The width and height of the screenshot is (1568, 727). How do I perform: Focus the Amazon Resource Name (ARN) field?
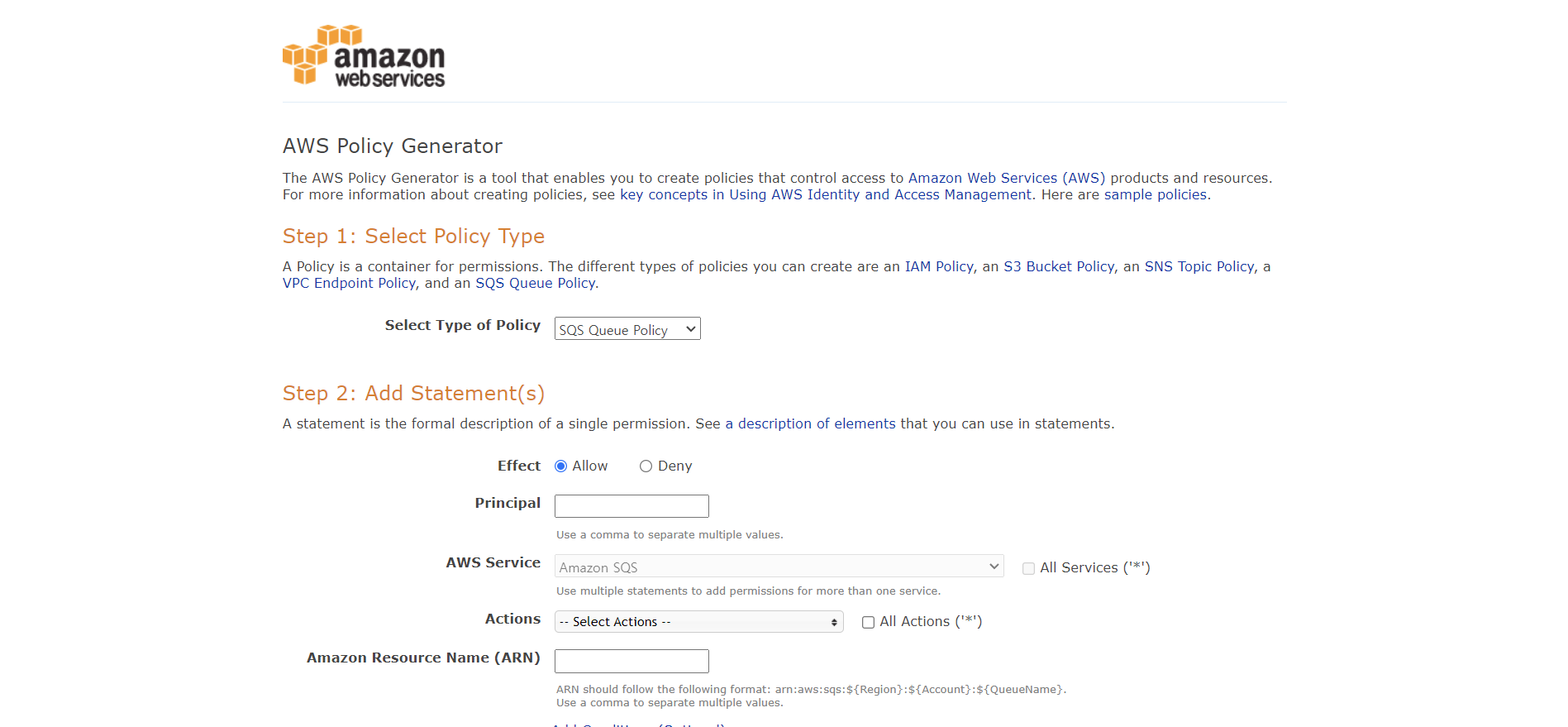[631, 661]
